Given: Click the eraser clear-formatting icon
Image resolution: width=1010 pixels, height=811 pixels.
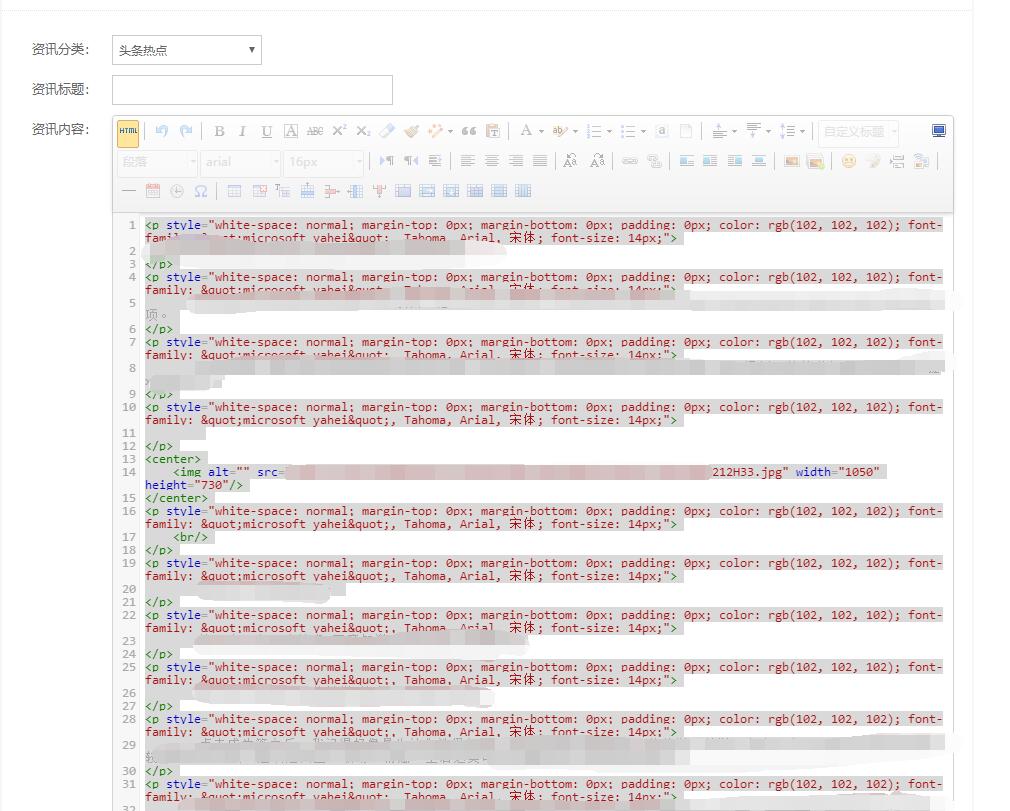Looking at the screenshot, I should pyautogui.click(x=387, y=131).
